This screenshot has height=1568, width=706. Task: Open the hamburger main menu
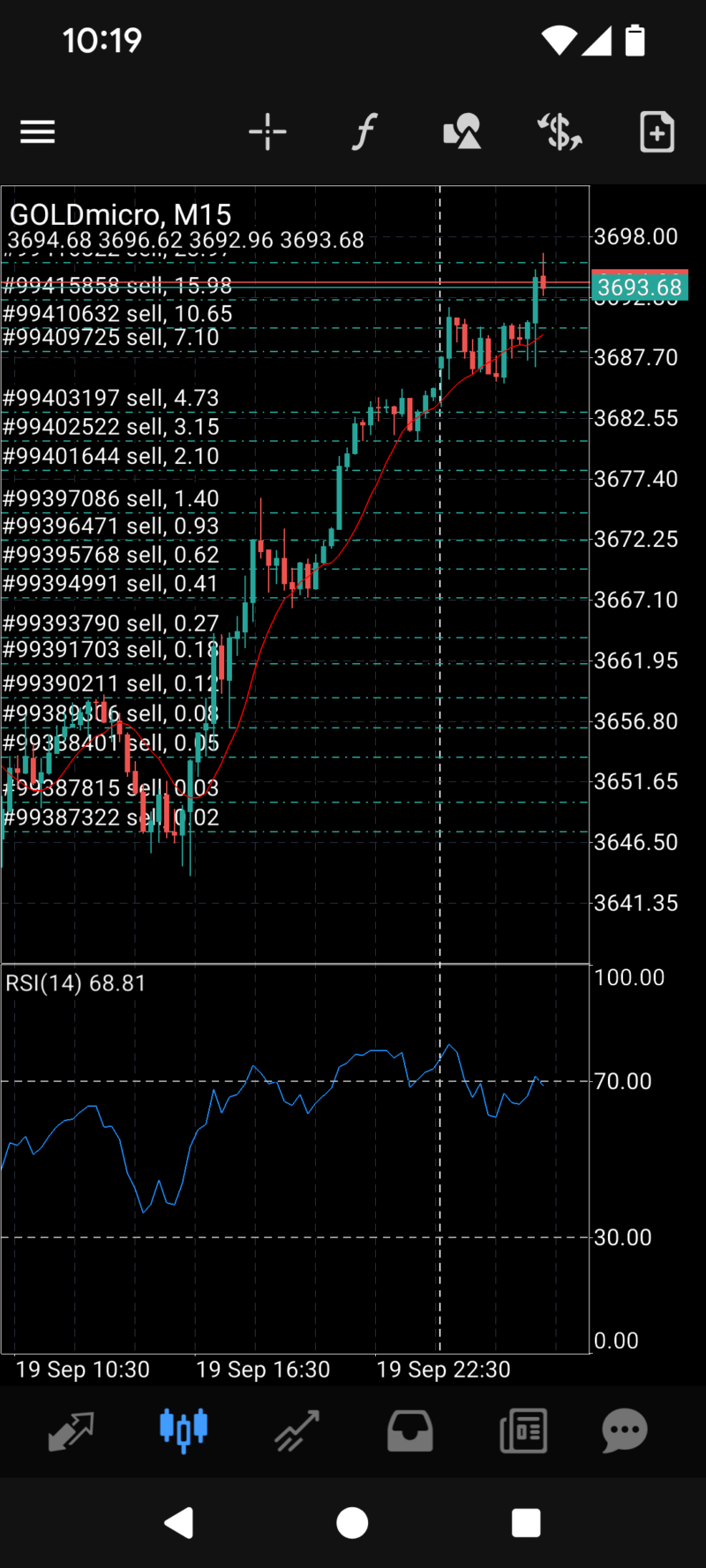click(x=38, y=132)
